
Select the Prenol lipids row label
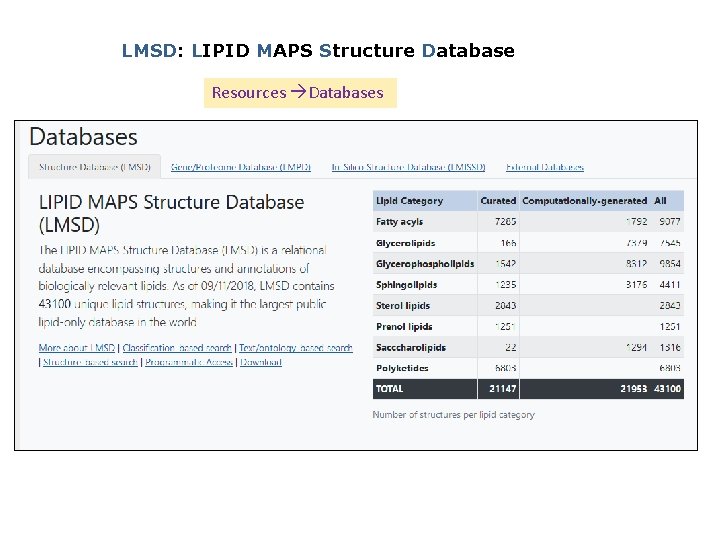404,326
